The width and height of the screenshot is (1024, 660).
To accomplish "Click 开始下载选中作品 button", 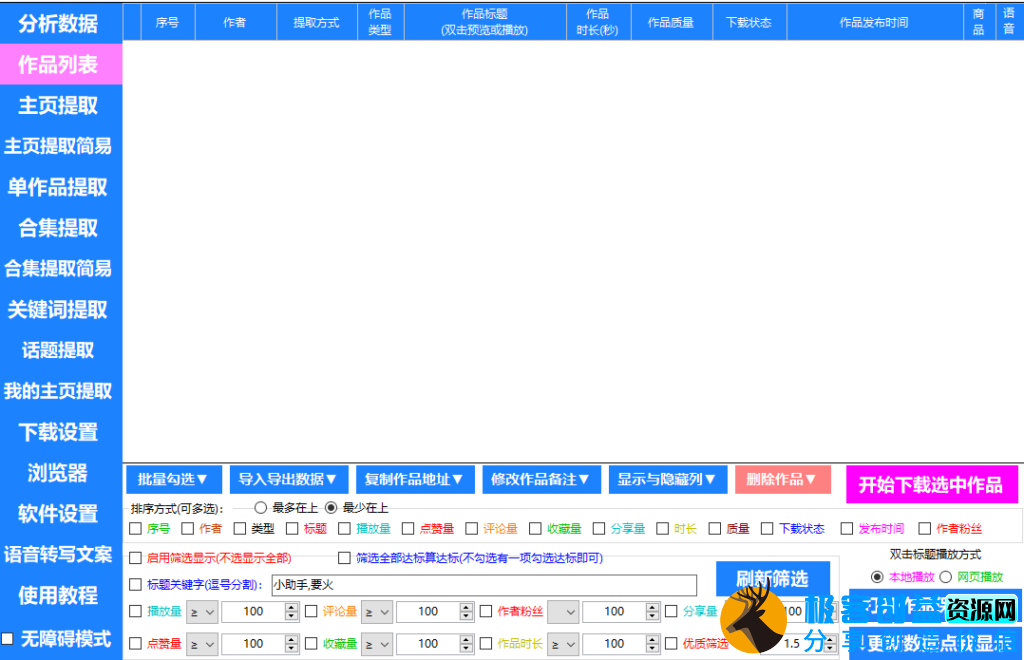I will (931, 485).
